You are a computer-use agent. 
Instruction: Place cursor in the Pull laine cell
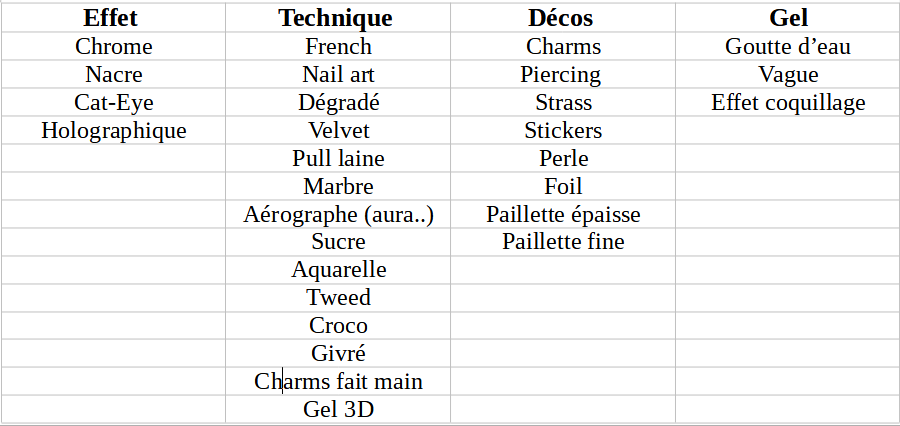pos(338,159)
